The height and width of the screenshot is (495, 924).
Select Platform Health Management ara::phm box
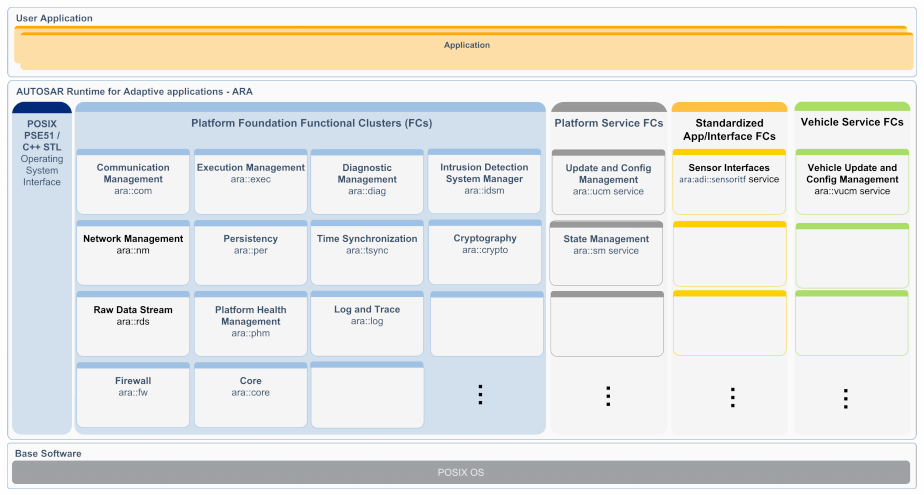[x=250, y=324]
